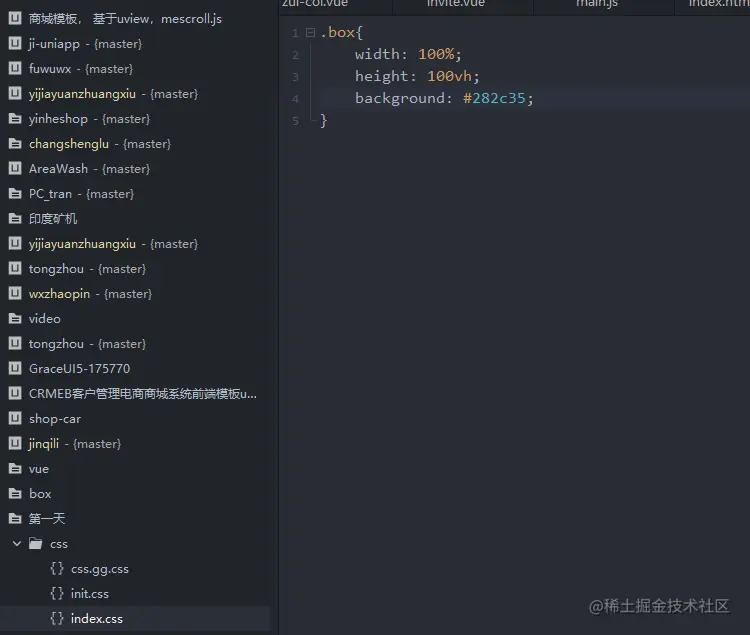Viewport: 750px width, 635px height.
Task: Select the box project folder
Action: pyautogui.click(x=40, y=493)
